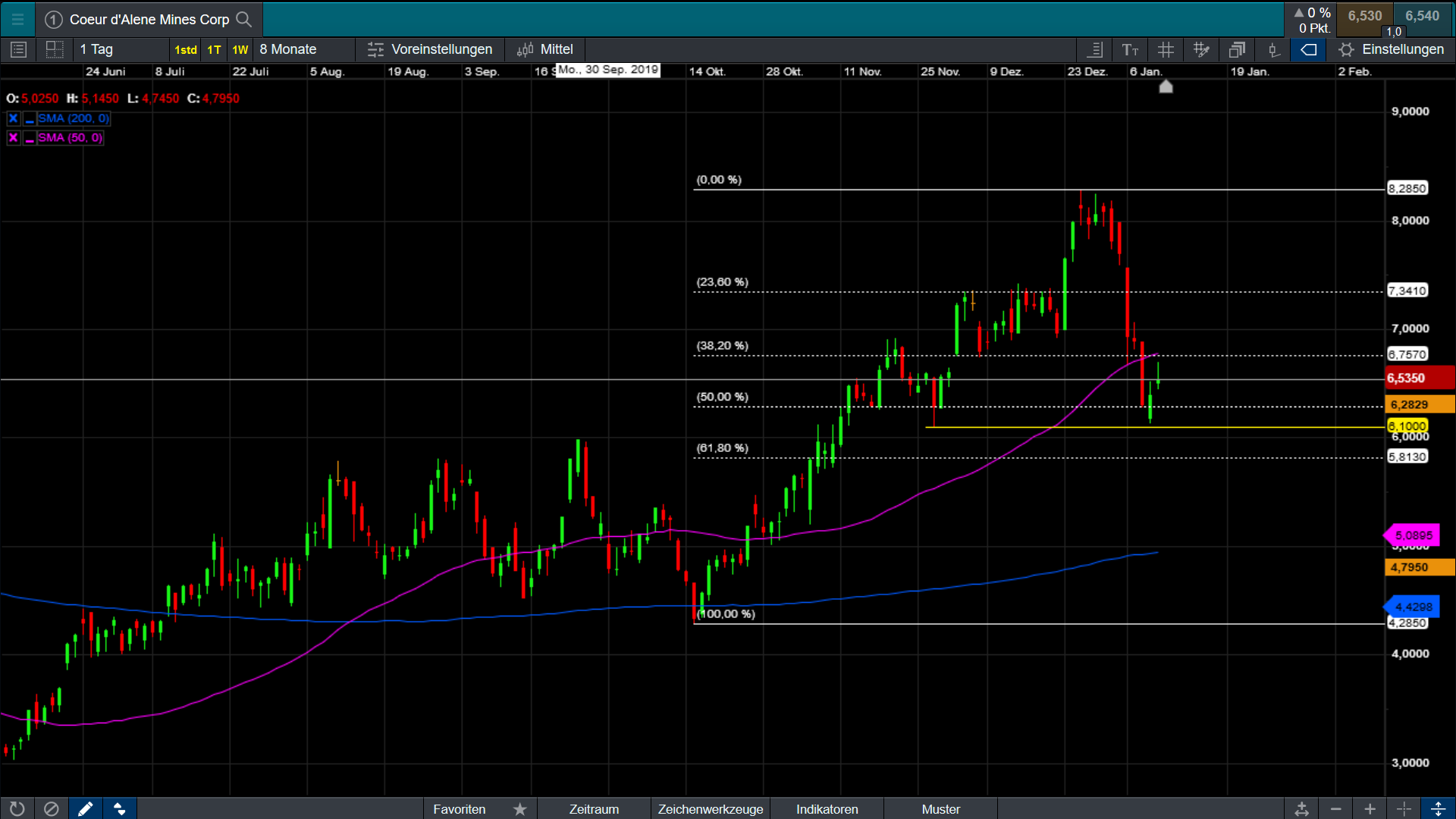Toggle the chart grid lines icon
Image resolution: width=1456 pixels, height=819 pixels.
[x=1166, y=50]
